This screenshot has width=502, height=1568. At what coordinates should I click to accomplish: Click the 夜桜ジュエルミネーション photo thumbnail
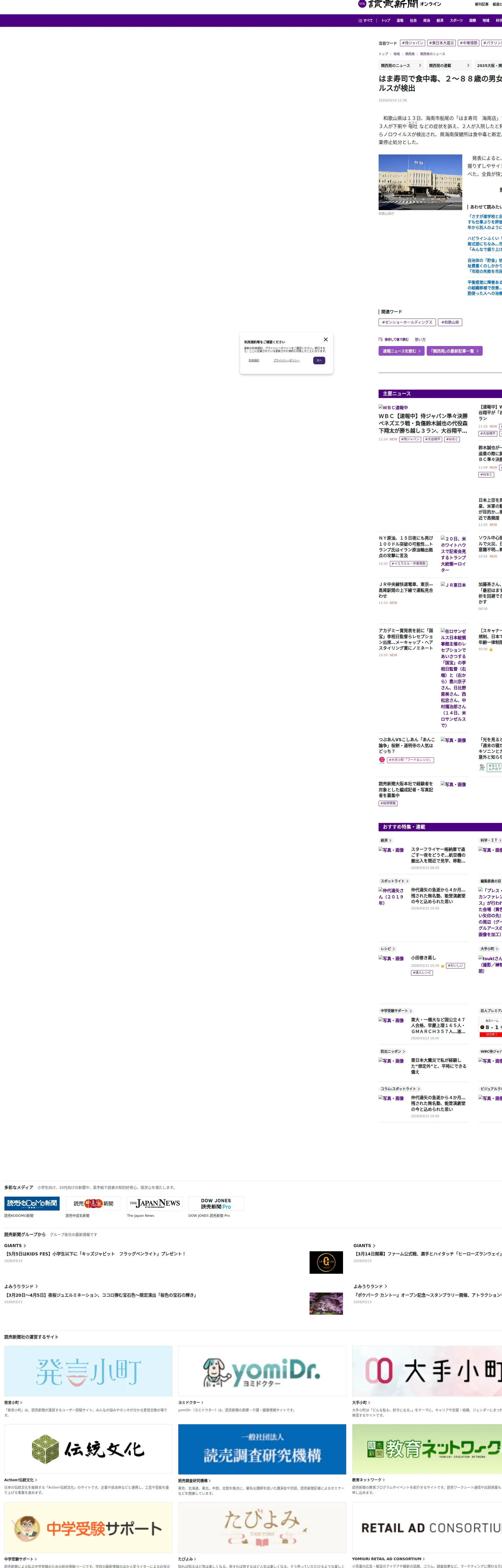pos(326,1304)
